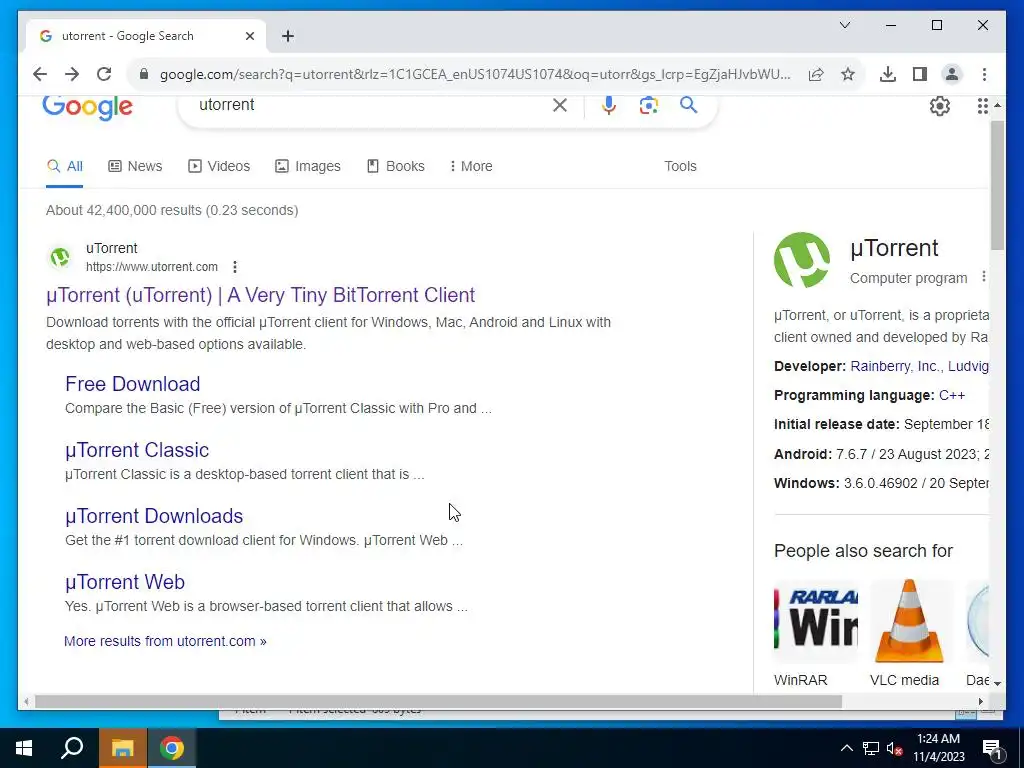
Task: Switch to the Images tab
Action: tap(308, 167)
